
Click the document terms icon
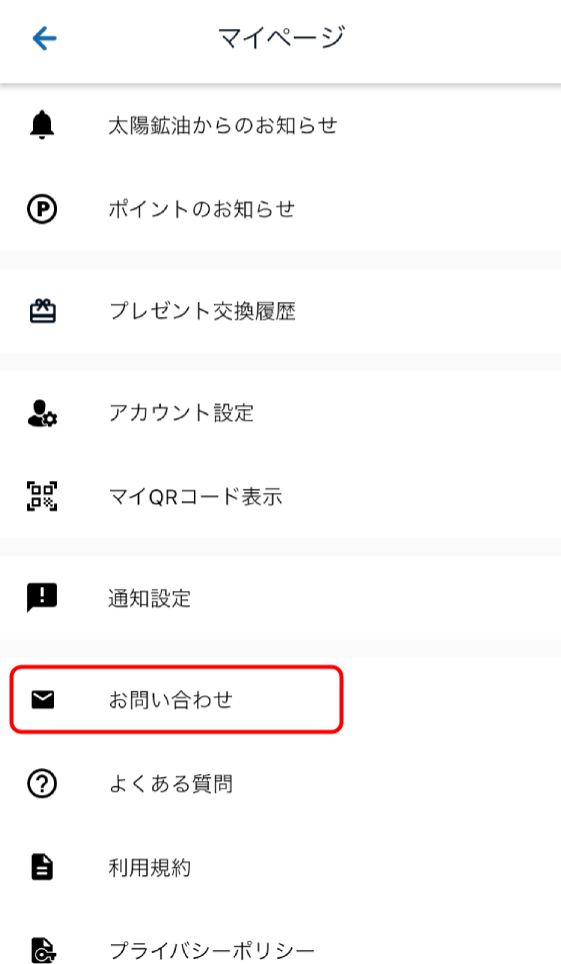click(x=42, y=867)
